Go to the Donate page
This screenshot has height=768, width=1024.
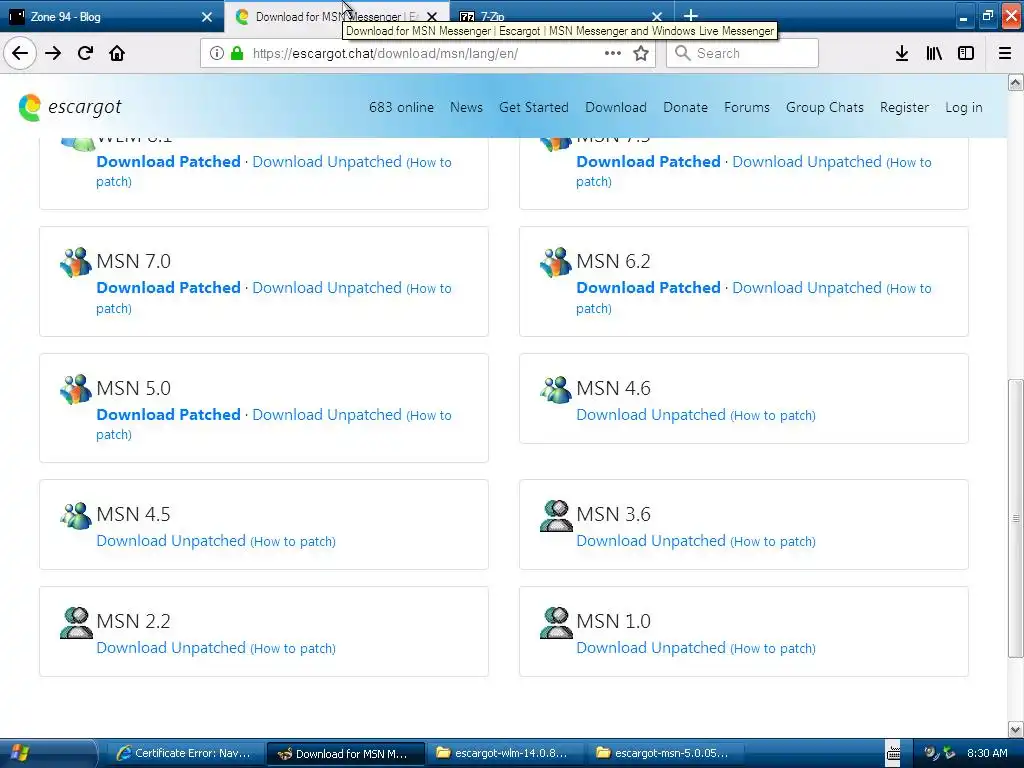tap(685, 107)
